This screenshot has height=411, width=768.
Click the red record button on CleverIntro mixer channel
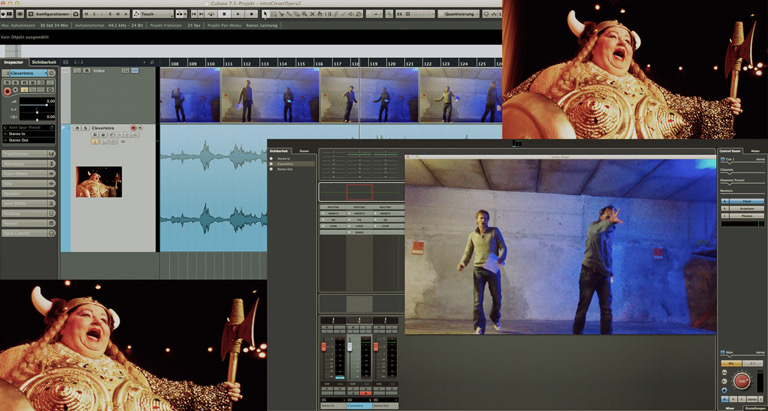pos(366,393)
